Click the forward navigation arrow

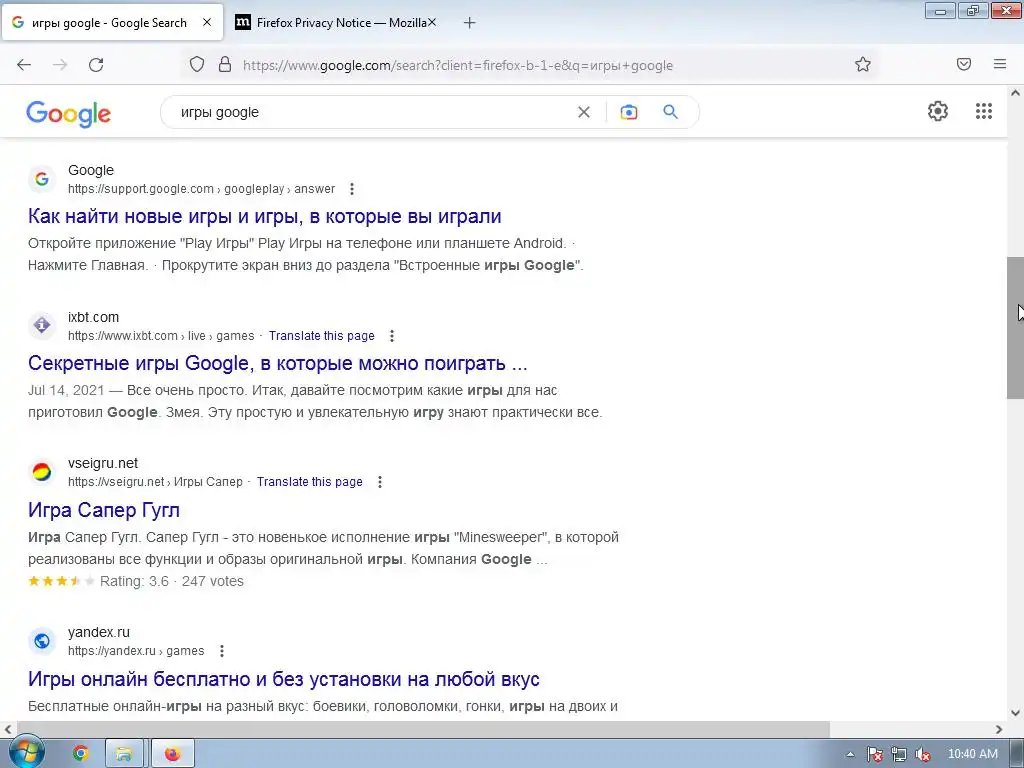coord(60,65)
